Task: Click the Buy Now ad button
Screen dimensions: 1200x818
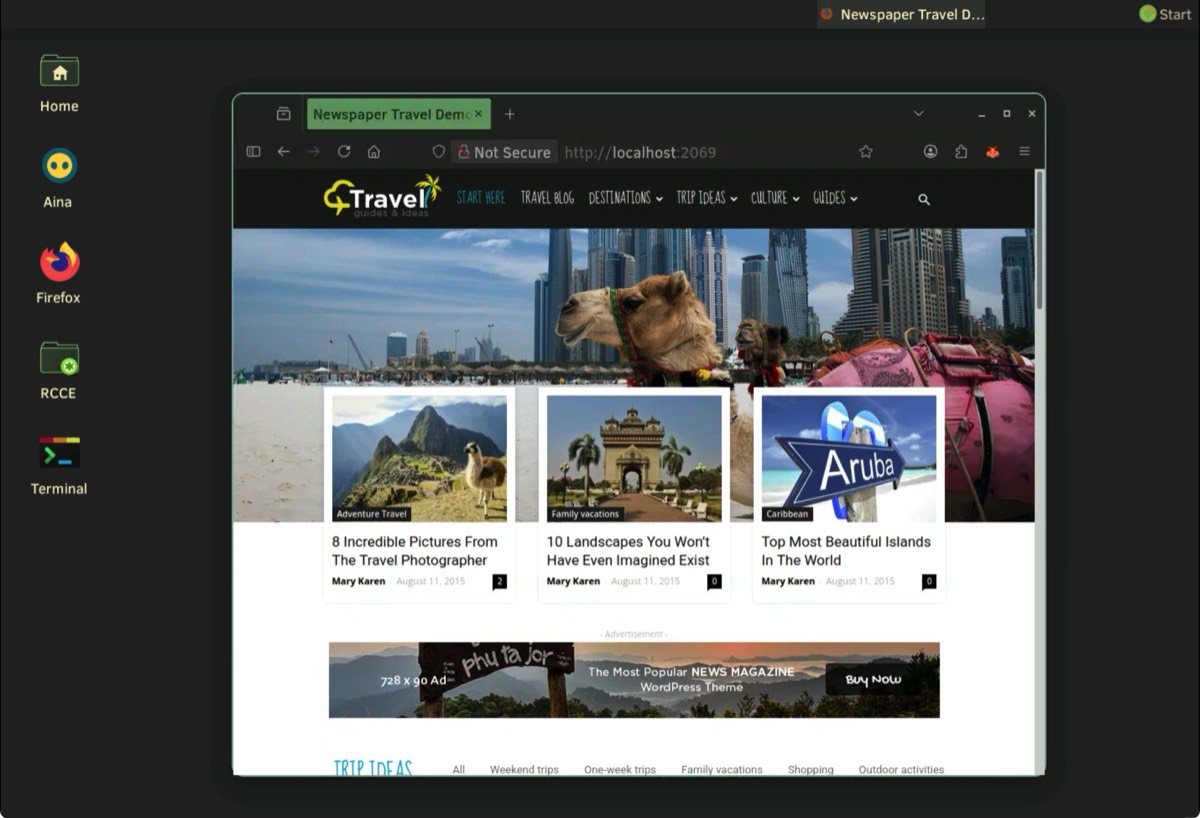Action: click(x=873, y=680)
